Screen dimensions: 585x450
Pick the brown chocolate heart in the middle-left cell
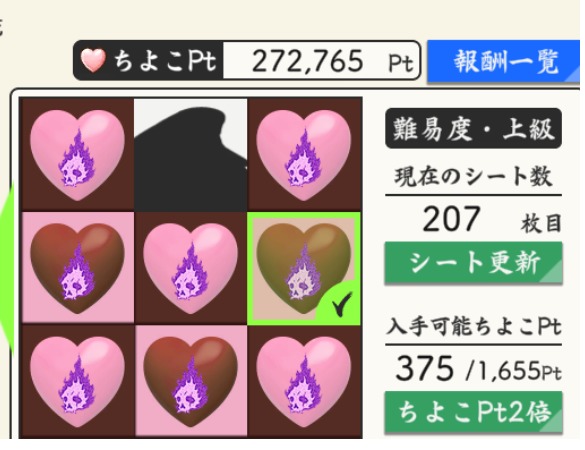[77, 269]
